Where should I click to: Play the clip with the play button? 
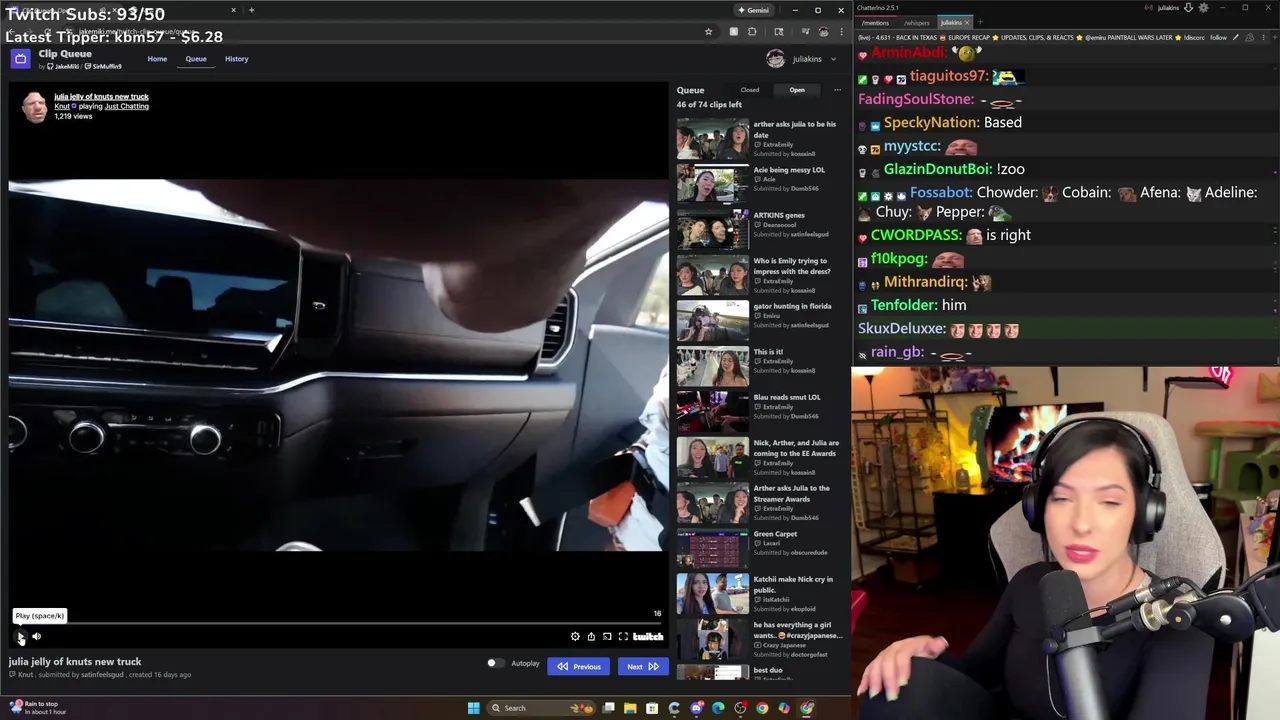pyautogui.click(x=20, y=637)
